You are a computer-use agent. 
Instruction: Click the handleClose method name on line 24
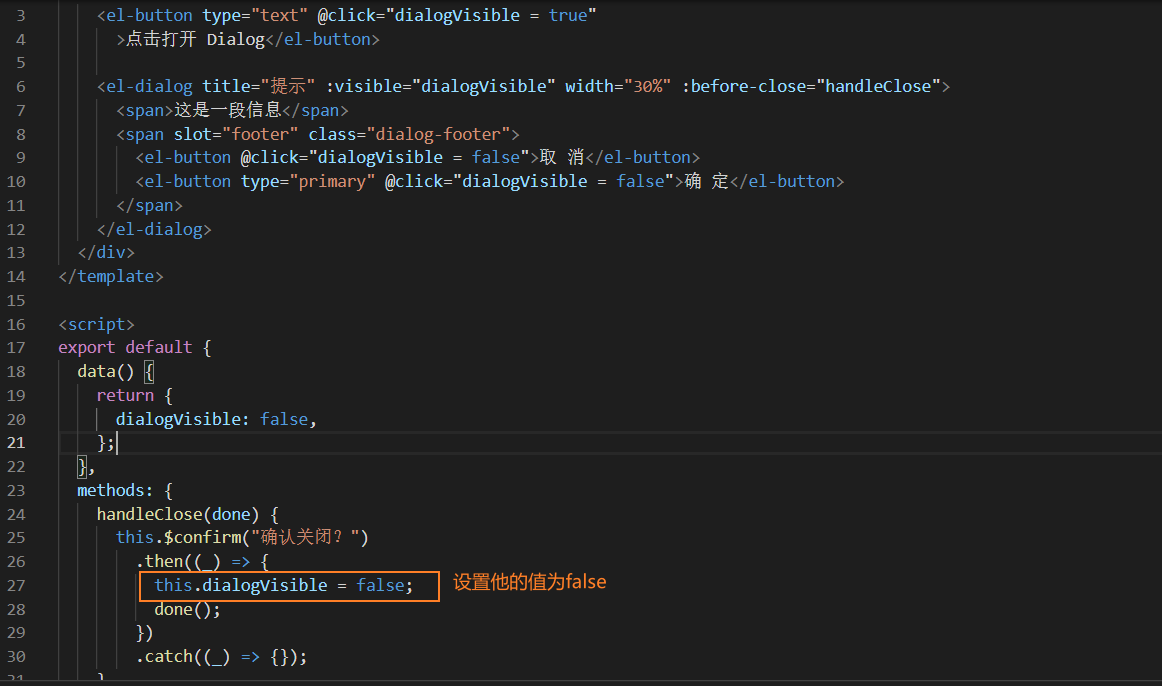click(x=150, y=514)
